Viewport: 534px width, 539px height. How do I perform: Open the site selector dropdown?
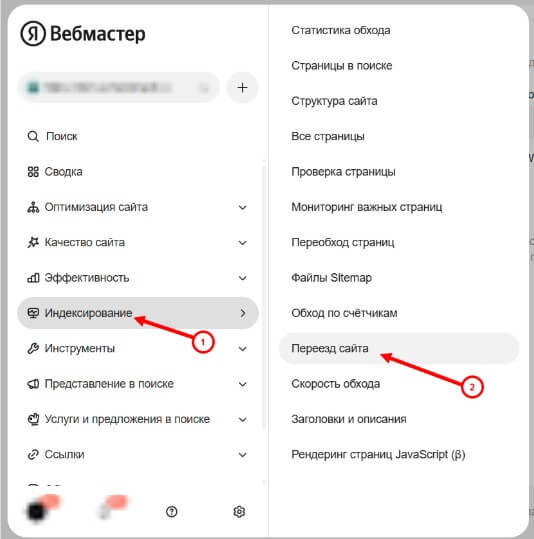click(x=119, y=88)
